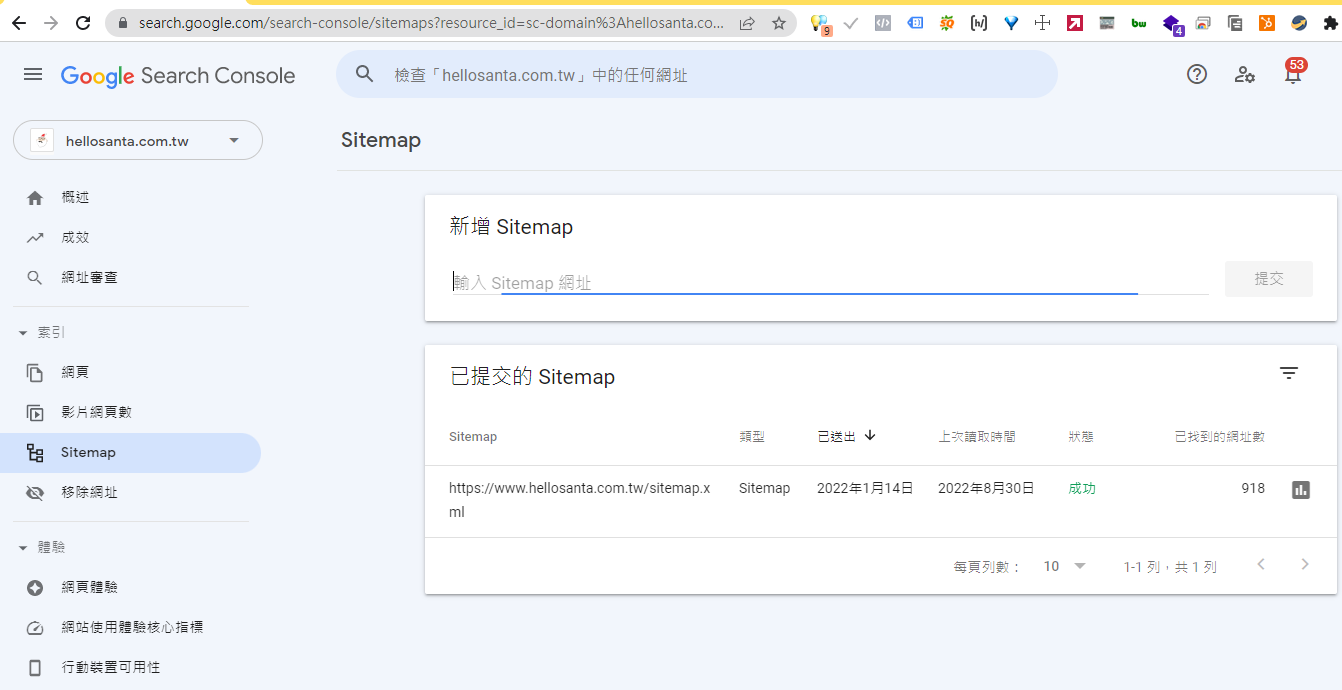Bookmark this page with star icon
This screenshot has width=1342, height=690.
[x=779, y=23]
